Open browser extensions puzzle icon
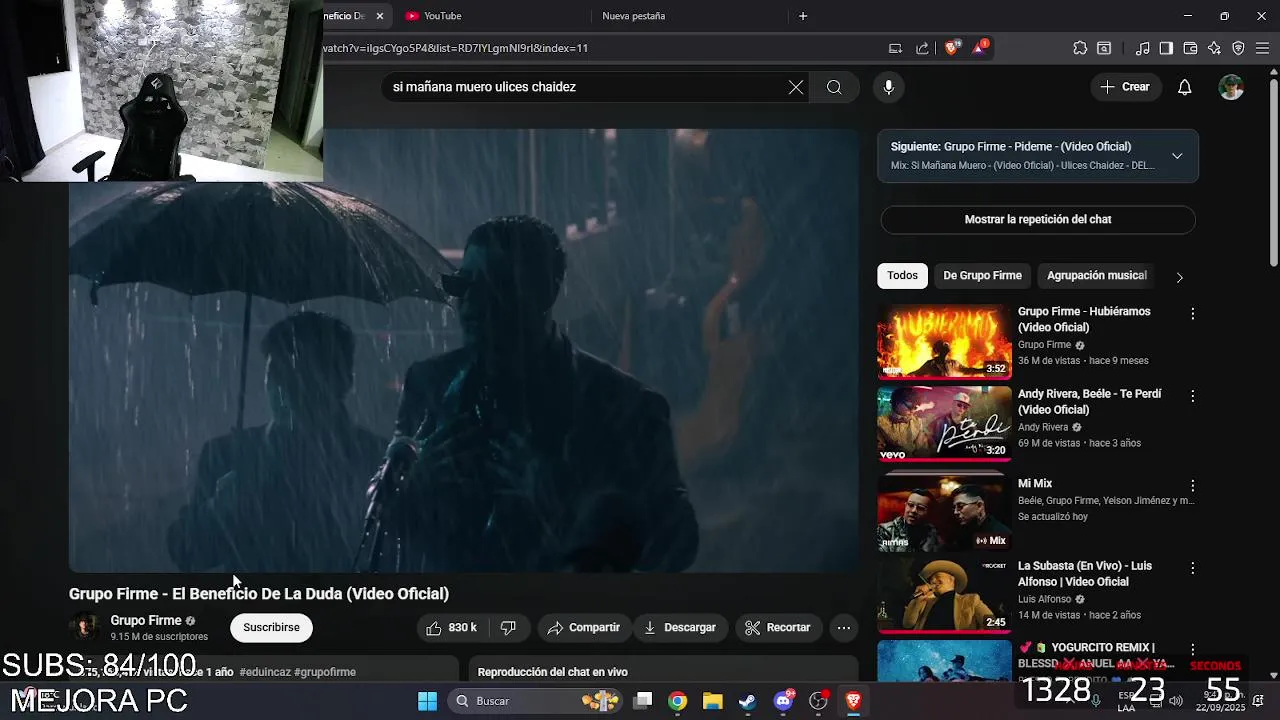The image size is (1280, 720). coord(1080,48)
